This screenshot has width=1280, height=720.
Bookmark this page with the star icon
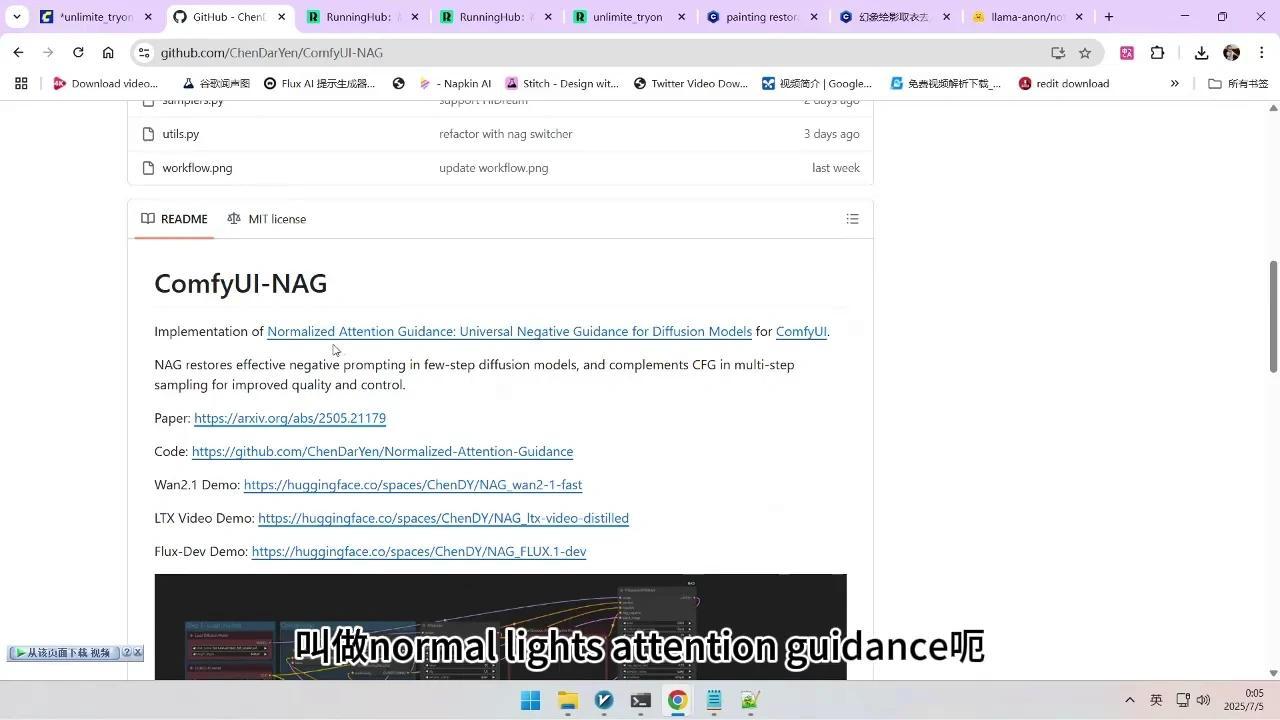tap(1085, 53)
